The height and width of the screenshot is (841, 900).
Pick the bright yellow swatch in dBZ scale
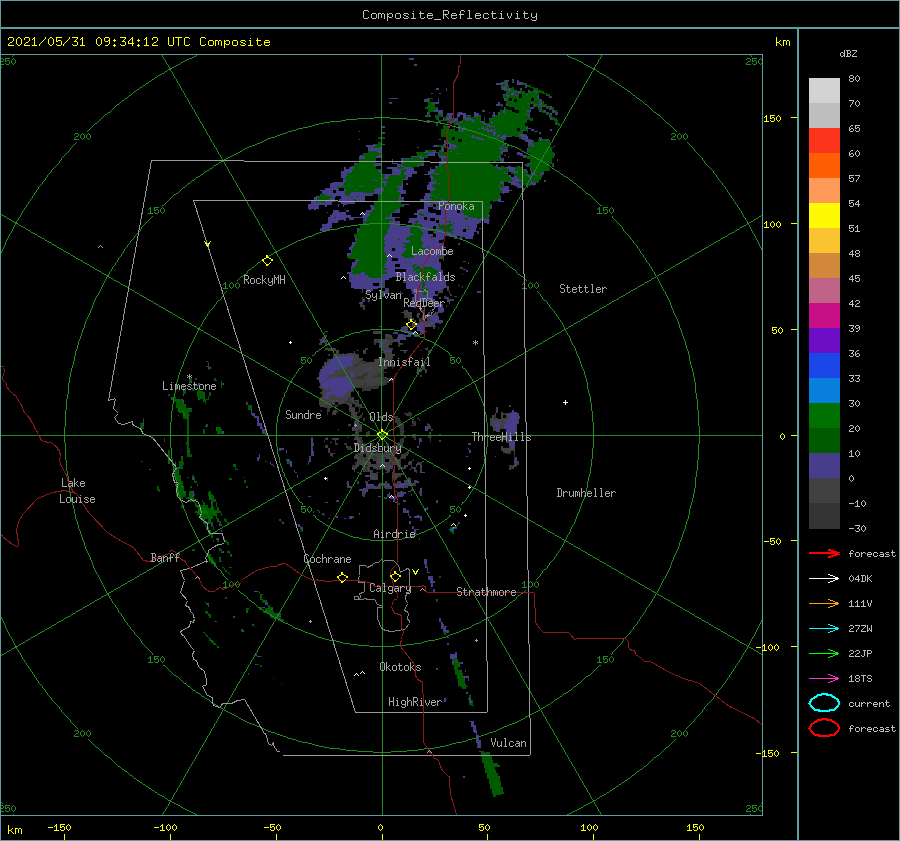pos(824,216)
